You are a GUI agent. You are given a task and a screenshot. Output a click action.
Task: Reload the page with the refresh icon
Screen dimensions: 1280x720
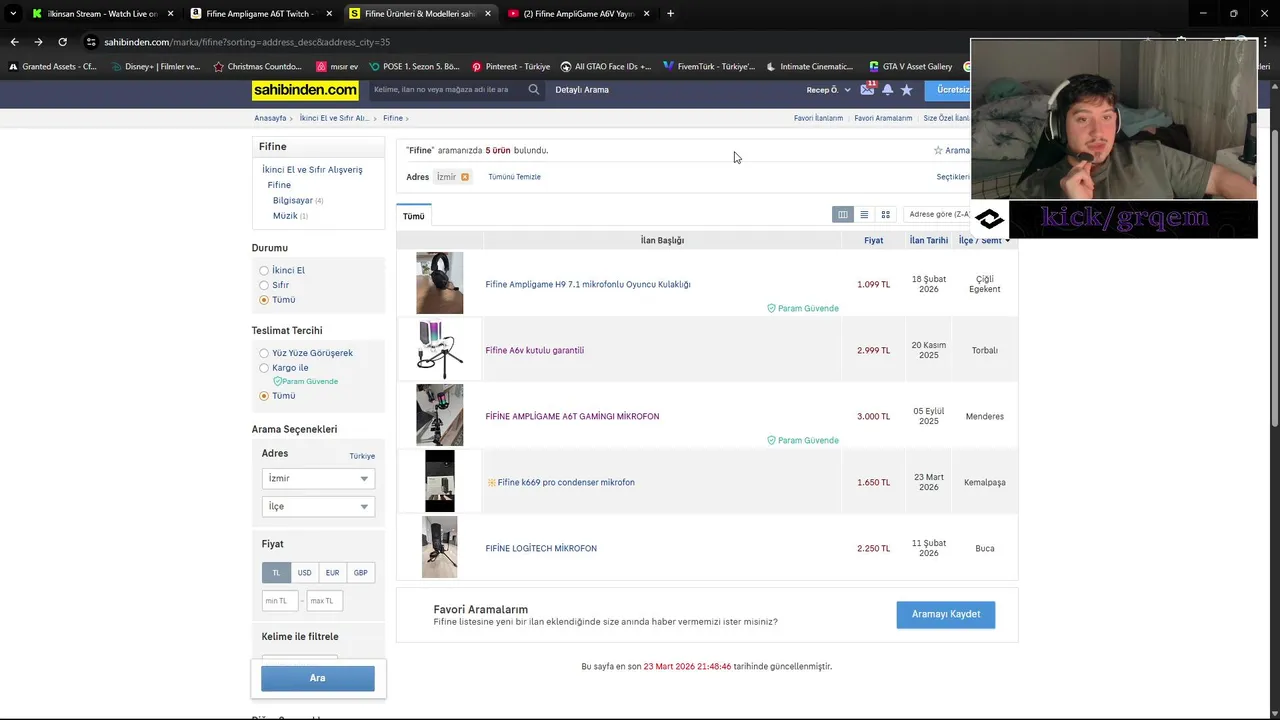point(62,42)
